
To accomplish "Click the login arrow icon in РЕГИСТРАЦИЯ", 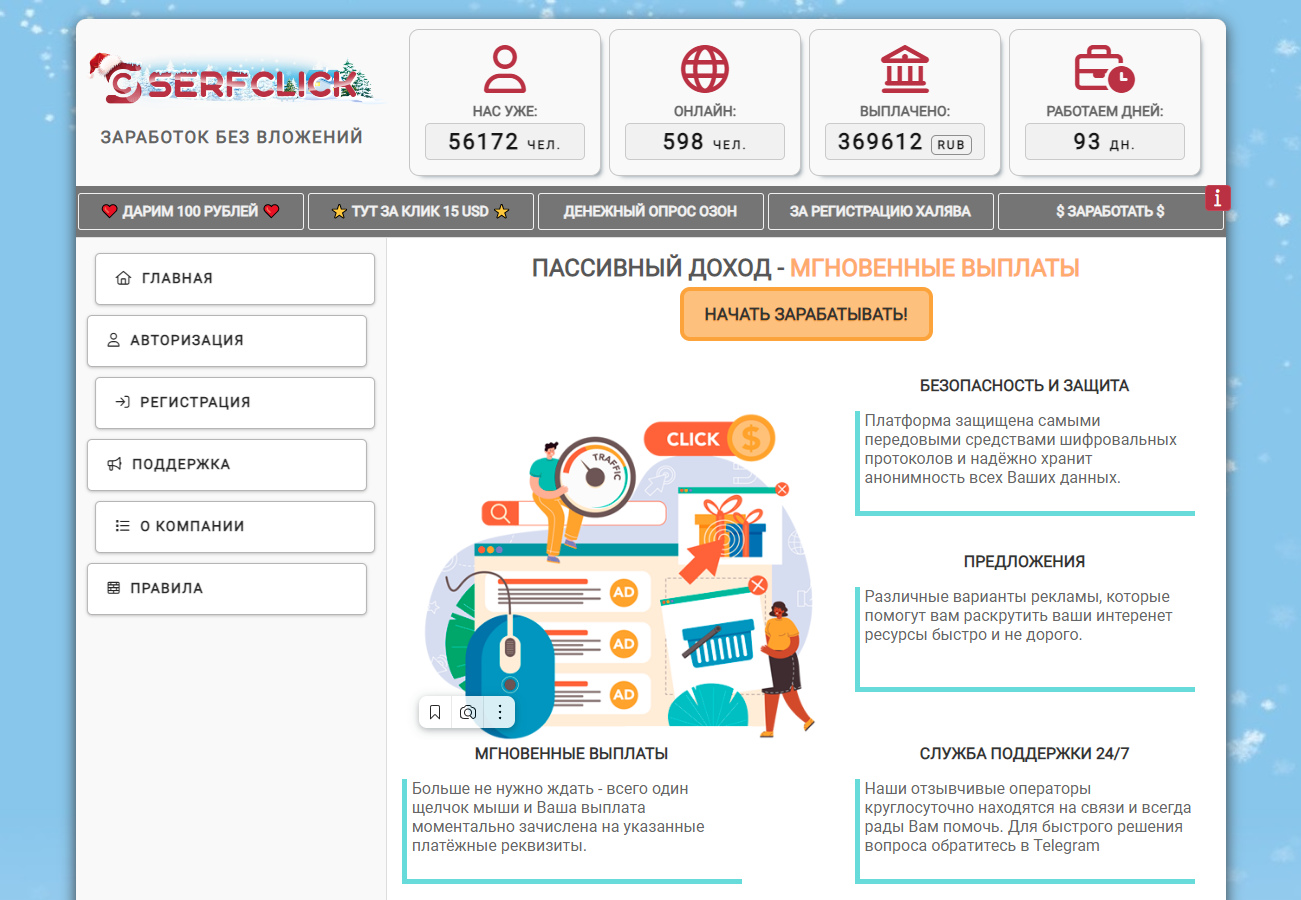I will [x=122, y=402].
